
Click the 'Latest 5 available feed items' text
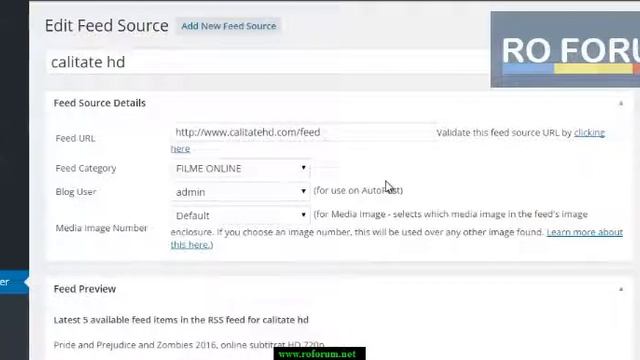pos(181,320)
